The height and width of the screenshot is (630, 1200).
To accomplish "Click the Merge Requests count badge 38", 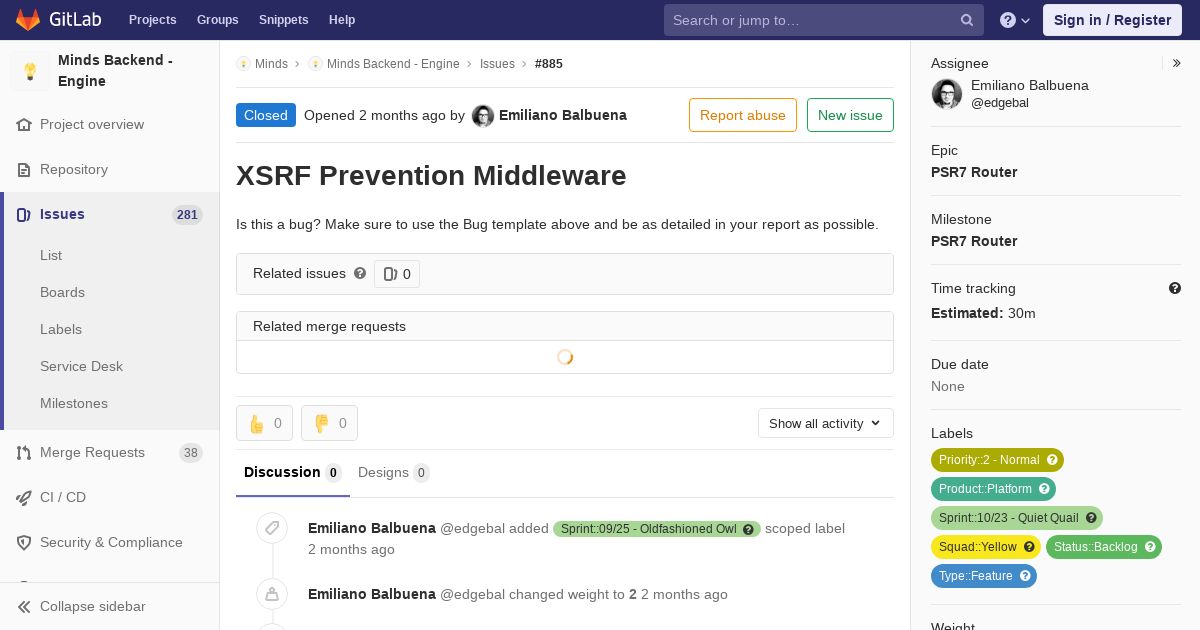I will click(x=190, y=453).
